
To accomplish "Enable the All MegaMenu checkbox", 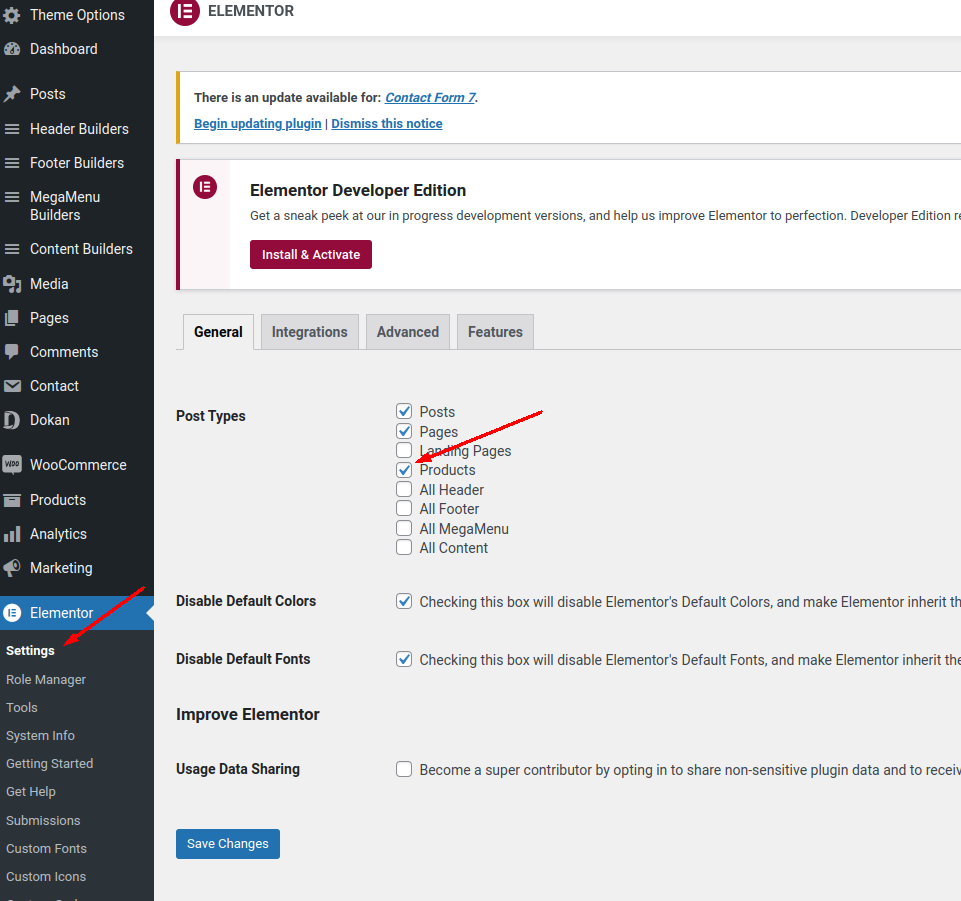I will [x=404, y=528].
